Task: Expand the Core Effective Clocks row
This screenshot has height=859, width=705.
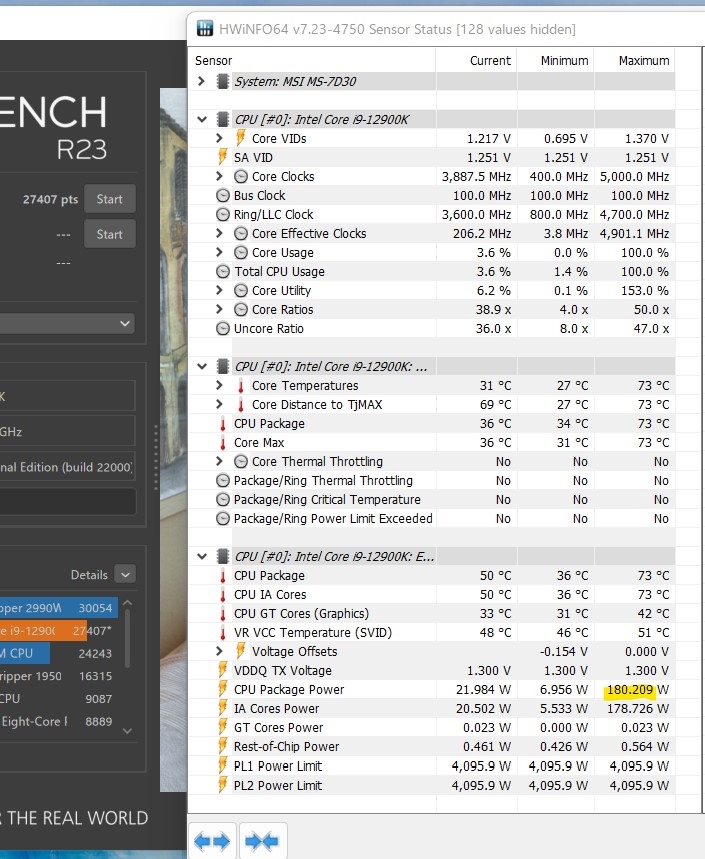Action: click(219, 233)
